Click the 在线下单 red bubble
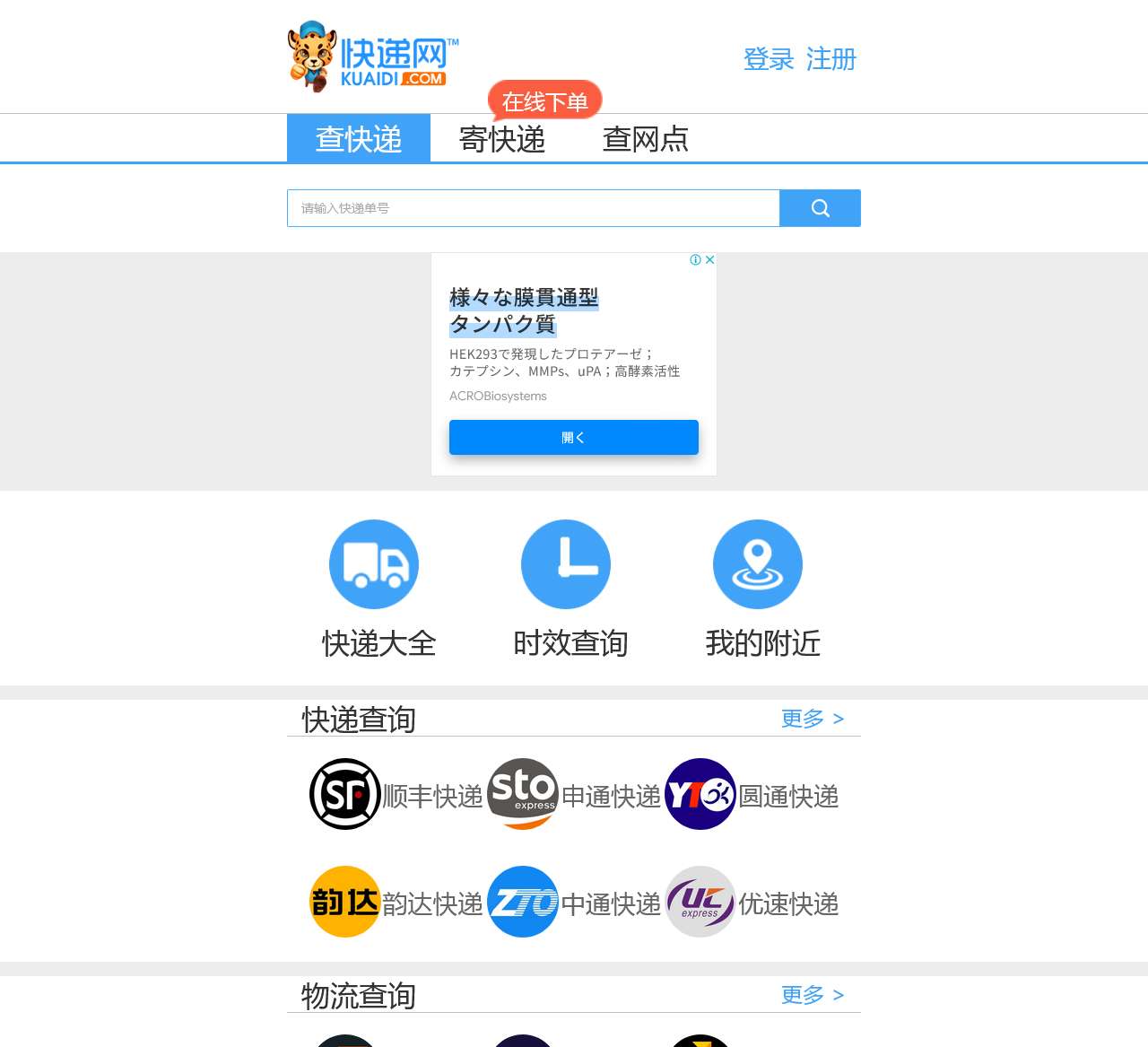This screenshot has width=1148, height=1047. click(545, 101)
